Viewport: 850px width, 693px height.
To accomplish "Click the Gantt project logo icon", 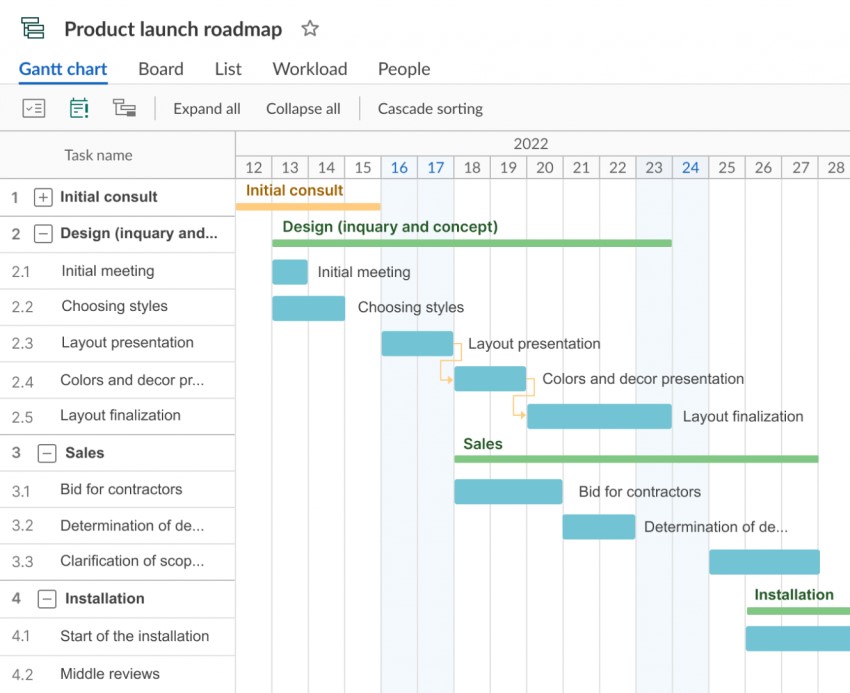I will [33, 29].
